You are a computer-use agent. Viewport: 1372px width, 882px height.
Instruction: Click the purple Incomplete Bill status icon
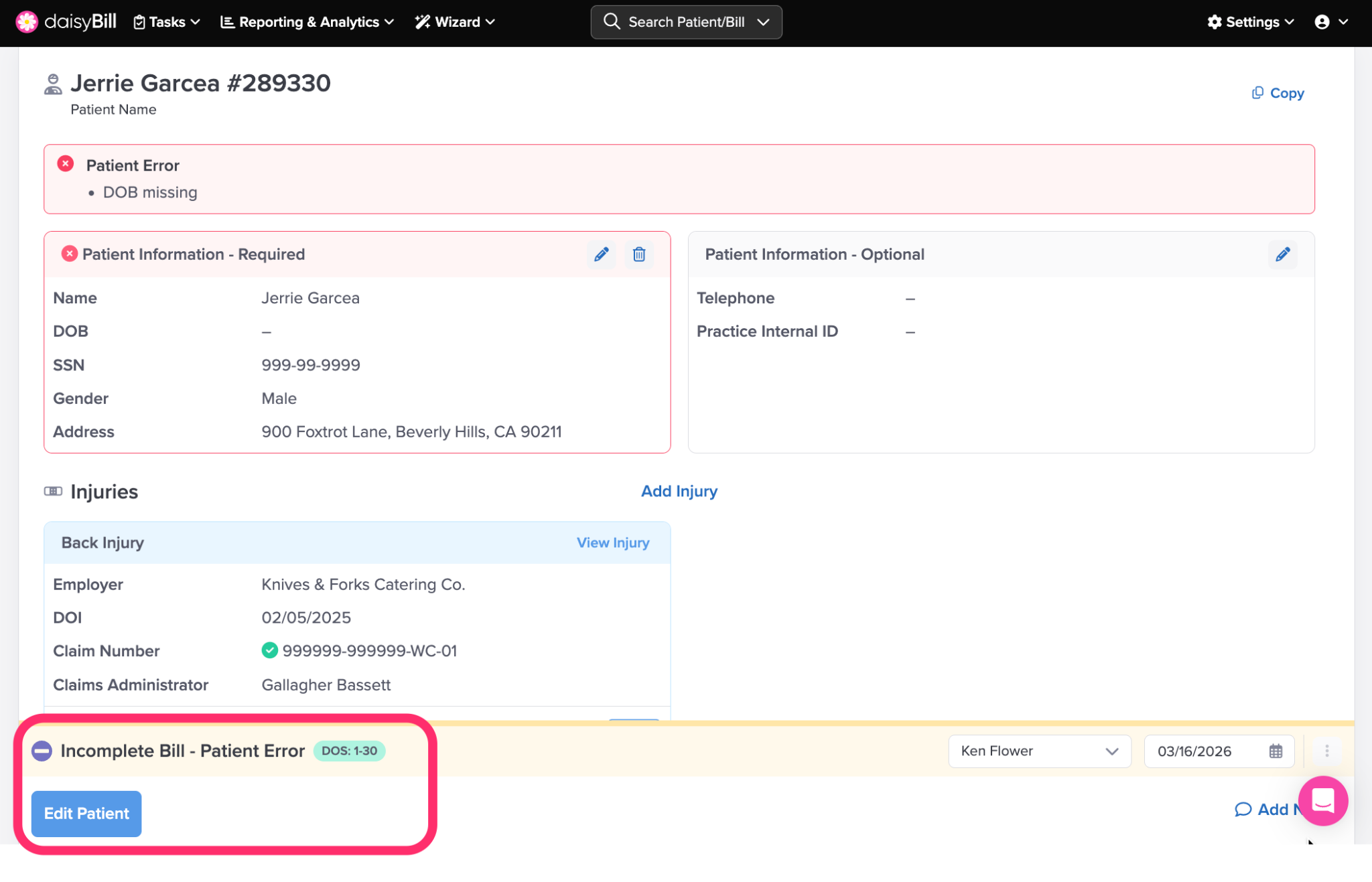(42, 751)
